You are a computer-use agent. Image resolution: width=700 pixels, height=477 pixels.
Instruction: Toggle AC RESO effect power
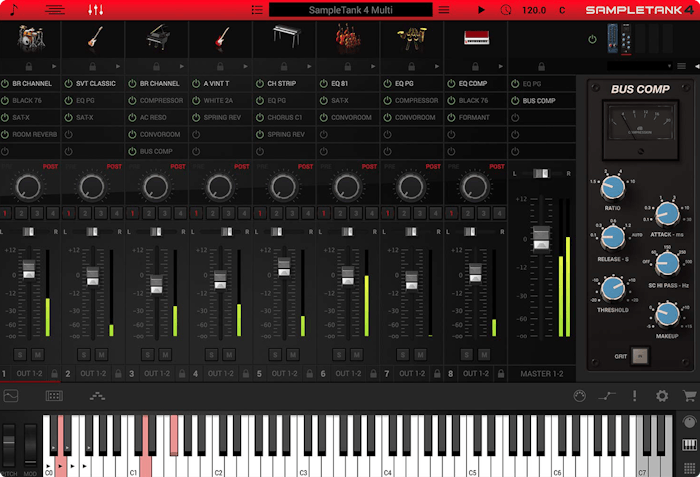click(x=132, y=117)
